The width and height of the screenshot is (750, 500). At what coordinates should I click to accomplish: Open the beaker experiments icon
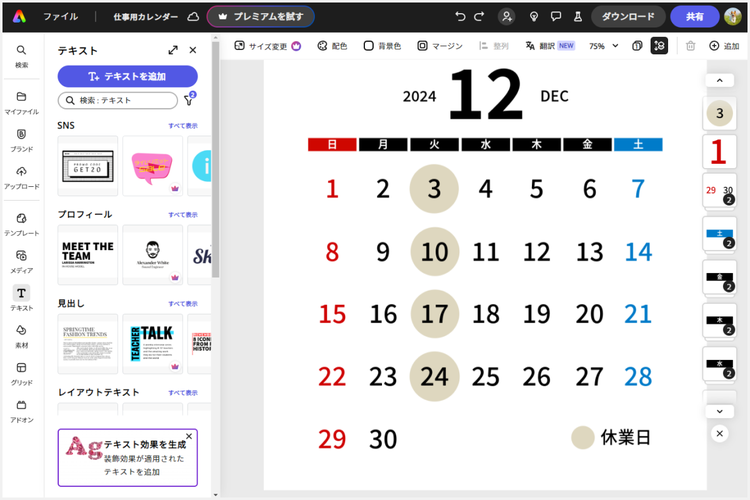point(578,17)
